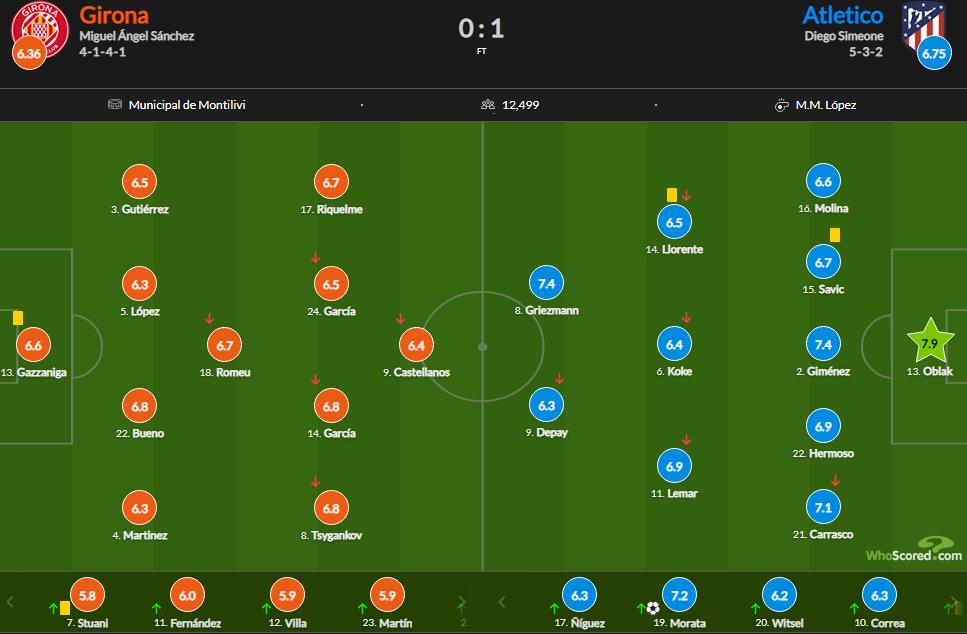
Task: Open the Diego Simeone manager link
Action: 844,36
